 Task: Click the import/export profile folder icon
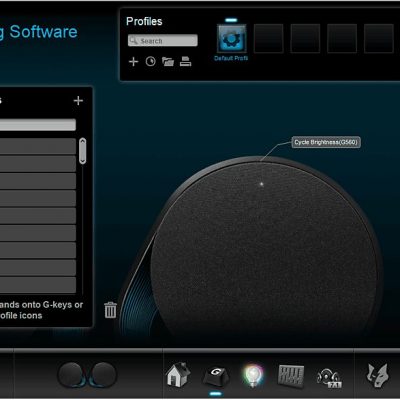pos(168,61)
